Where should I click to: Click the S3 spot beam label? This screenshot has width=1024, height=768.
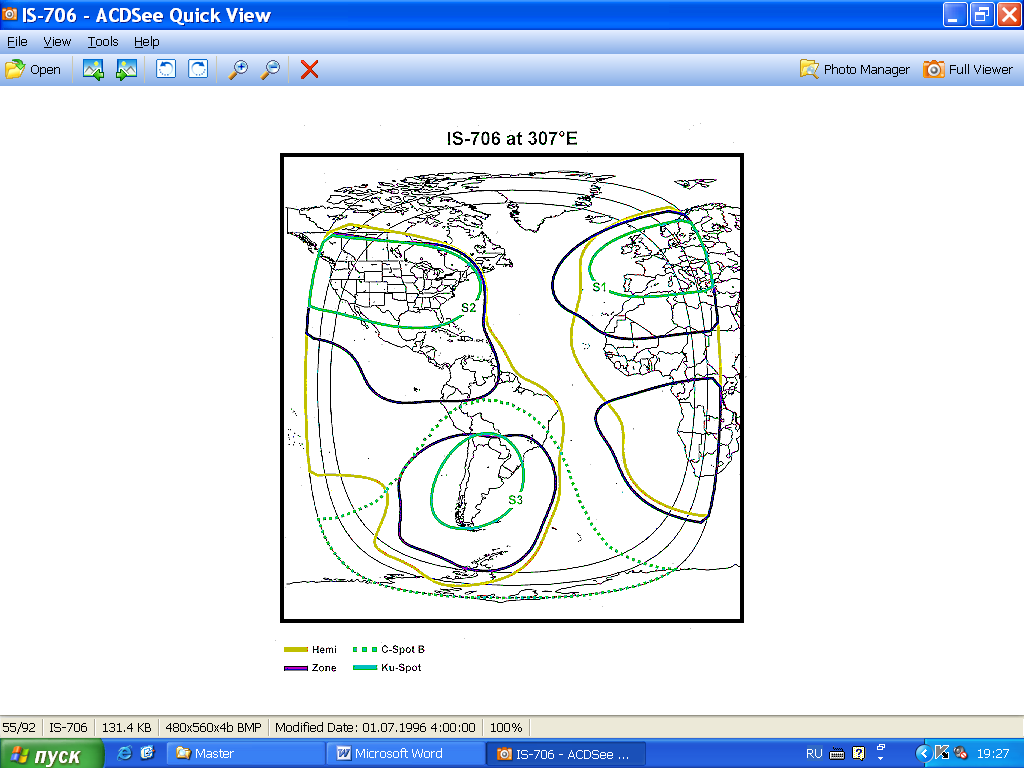coord(515,500)
